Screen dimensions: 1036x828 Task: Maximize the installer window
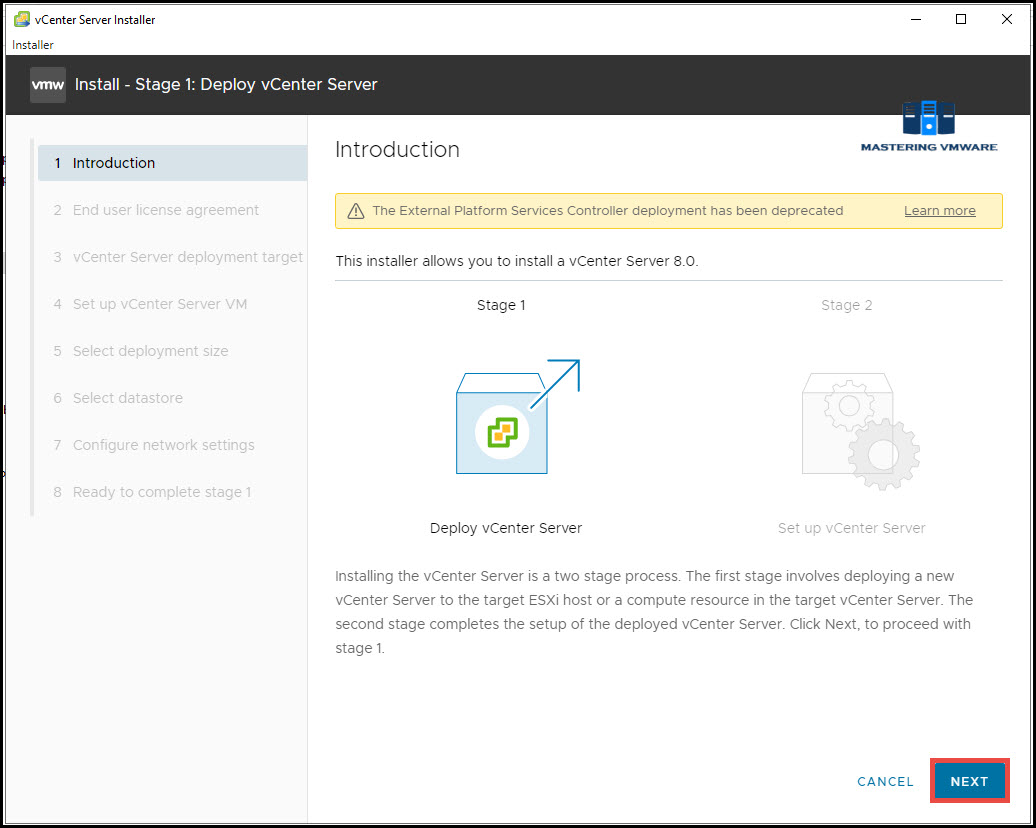[961, 19]
